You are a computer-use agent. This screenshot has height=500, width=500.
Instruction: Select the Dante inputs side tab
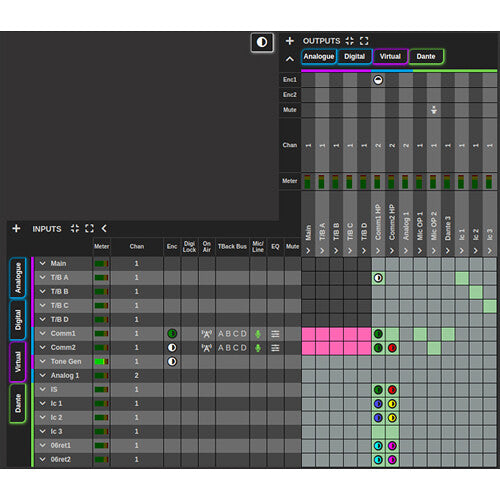click(x=18, y=403)
